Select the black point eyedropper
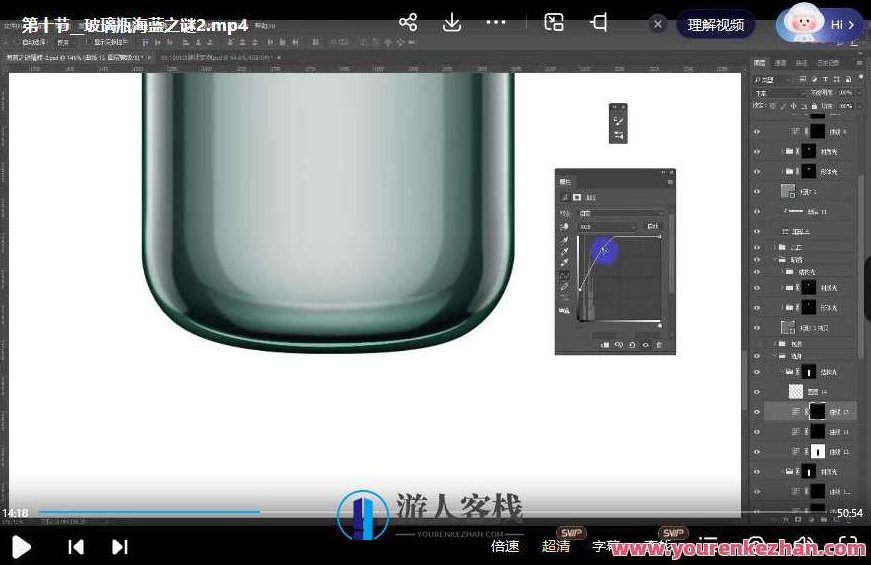 point(565,240)
